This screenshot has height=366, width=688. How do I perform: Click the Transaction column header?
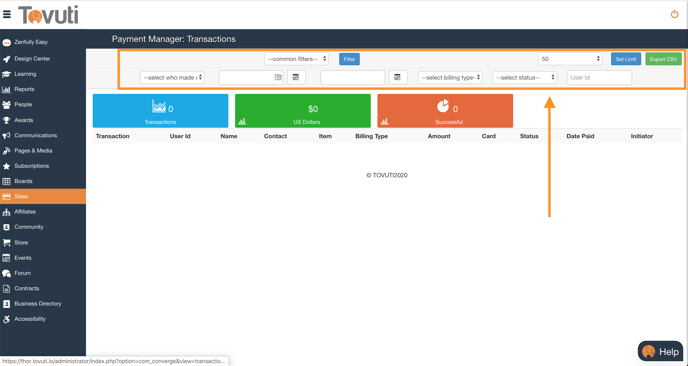[113, 136]
